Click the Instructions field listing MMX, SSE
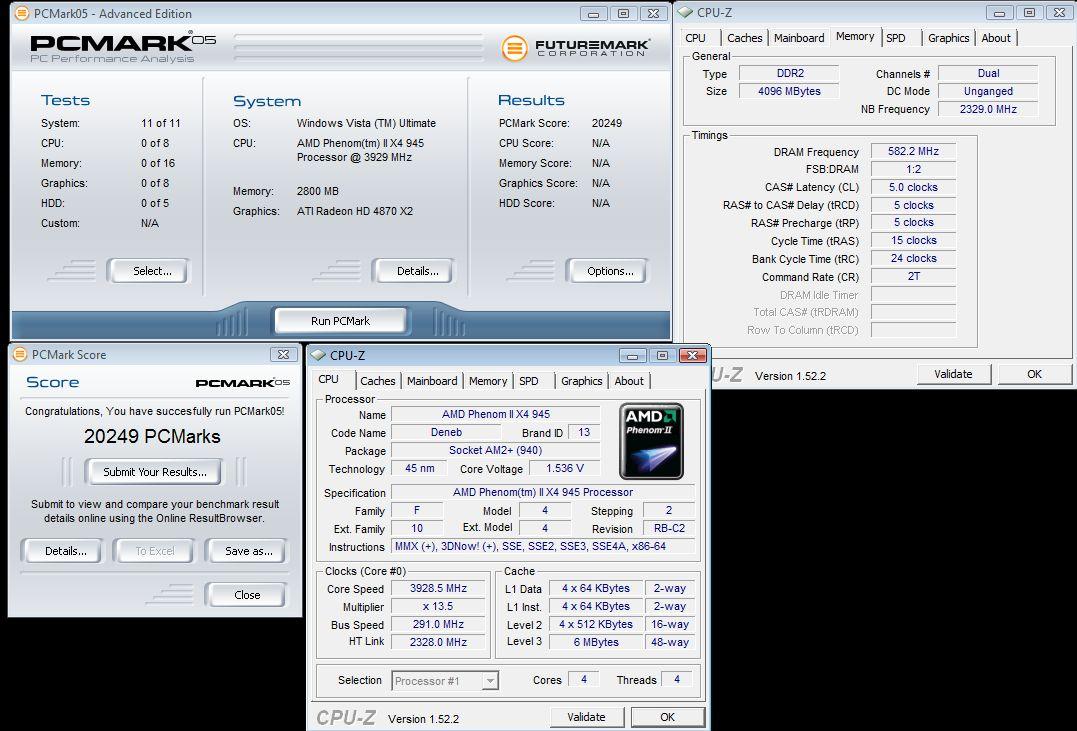 pos(543,546)
